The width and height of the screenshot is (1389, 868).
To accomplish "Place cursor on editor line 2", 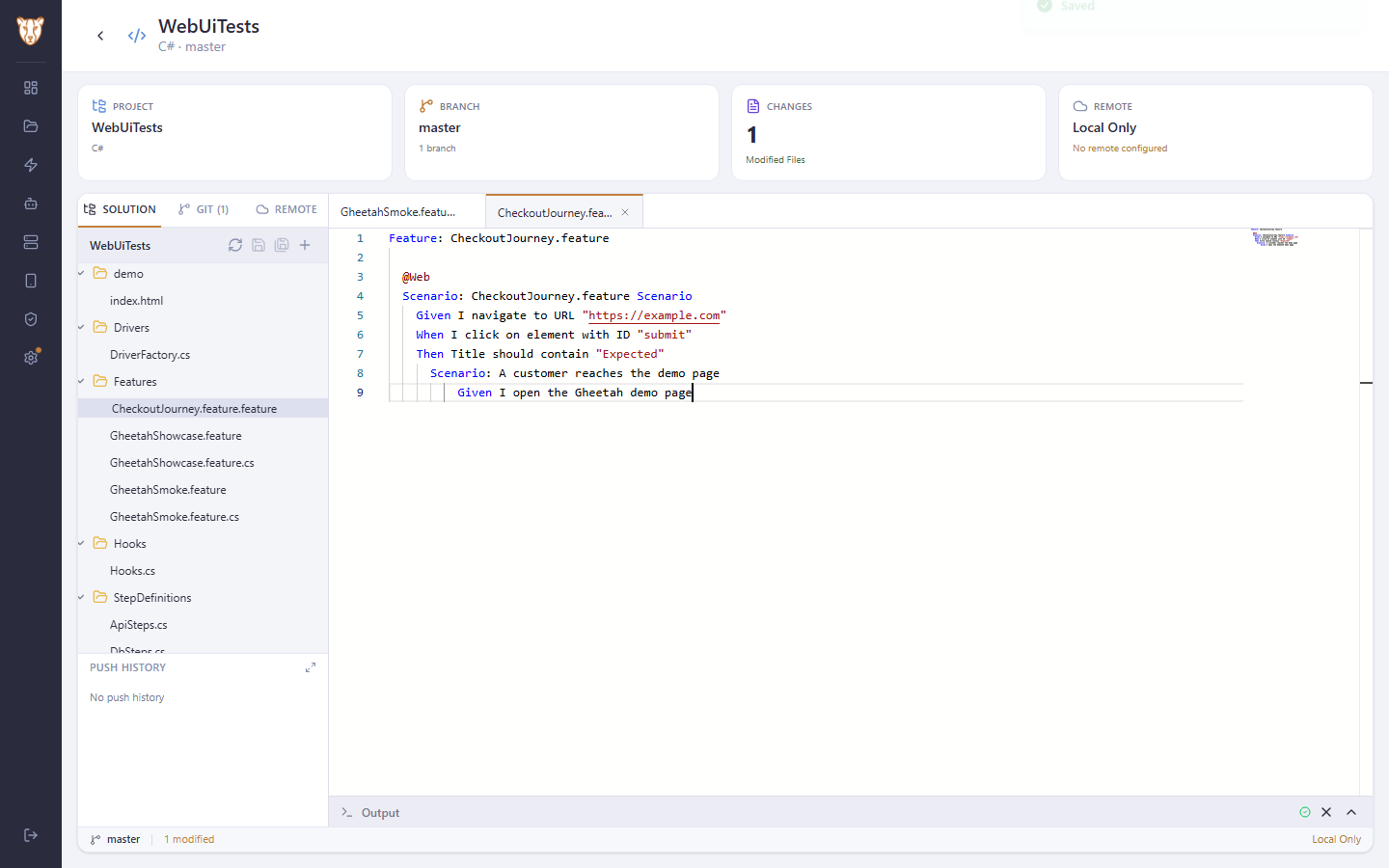I will point(815,258).
